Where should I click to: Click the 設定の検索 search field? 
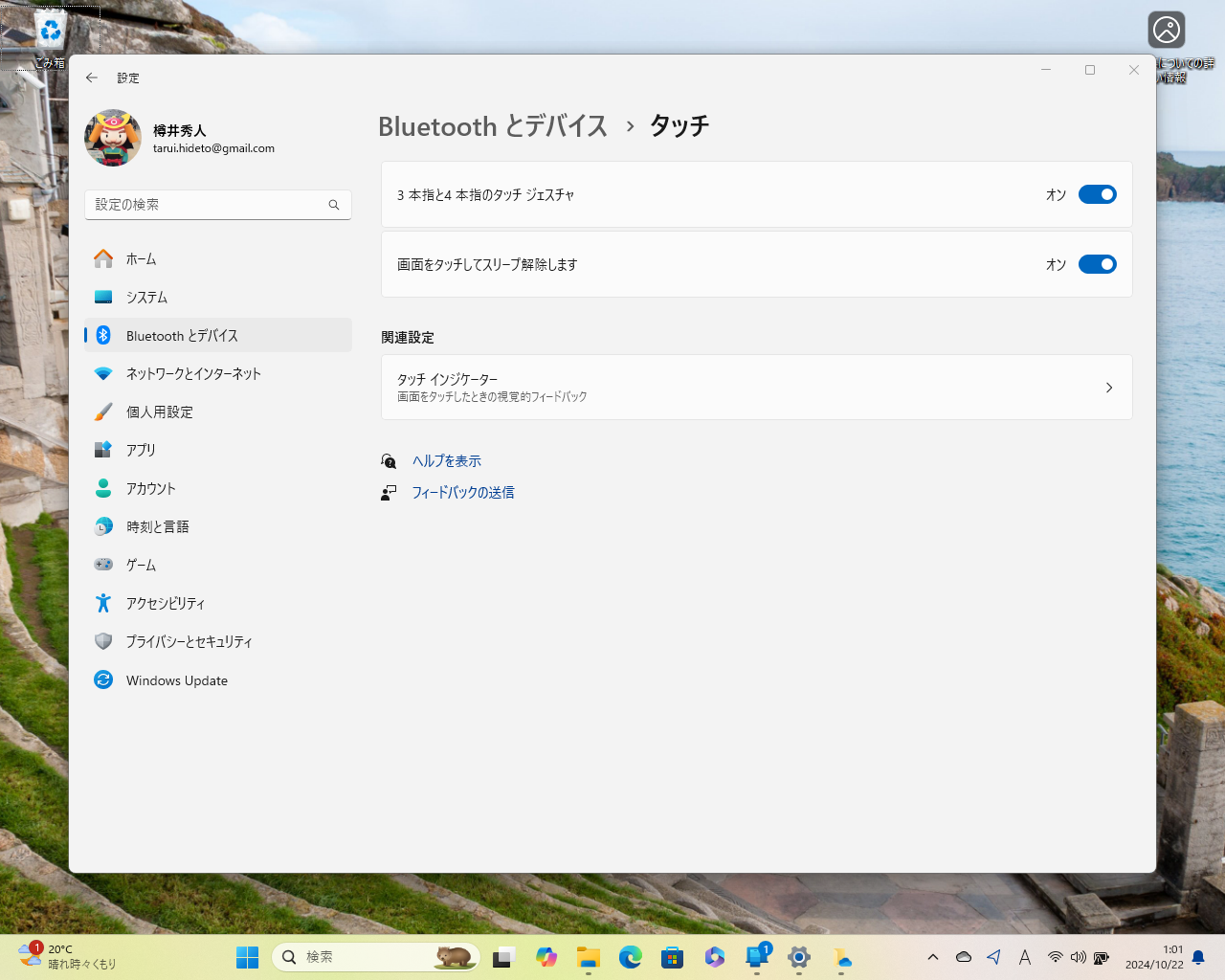(218, 205)
